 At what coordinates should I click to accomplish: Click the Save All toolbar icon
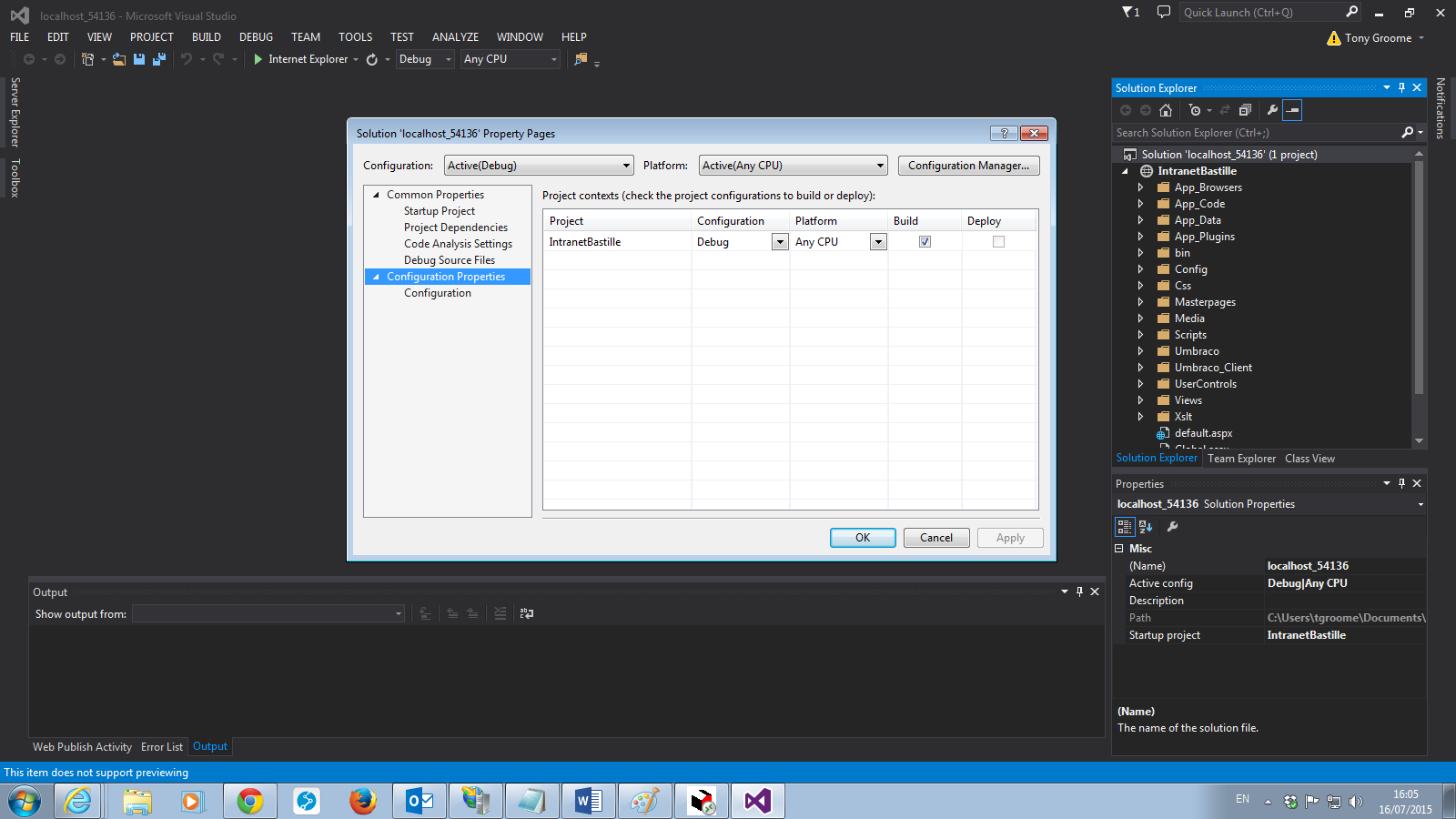pos(159,59)
